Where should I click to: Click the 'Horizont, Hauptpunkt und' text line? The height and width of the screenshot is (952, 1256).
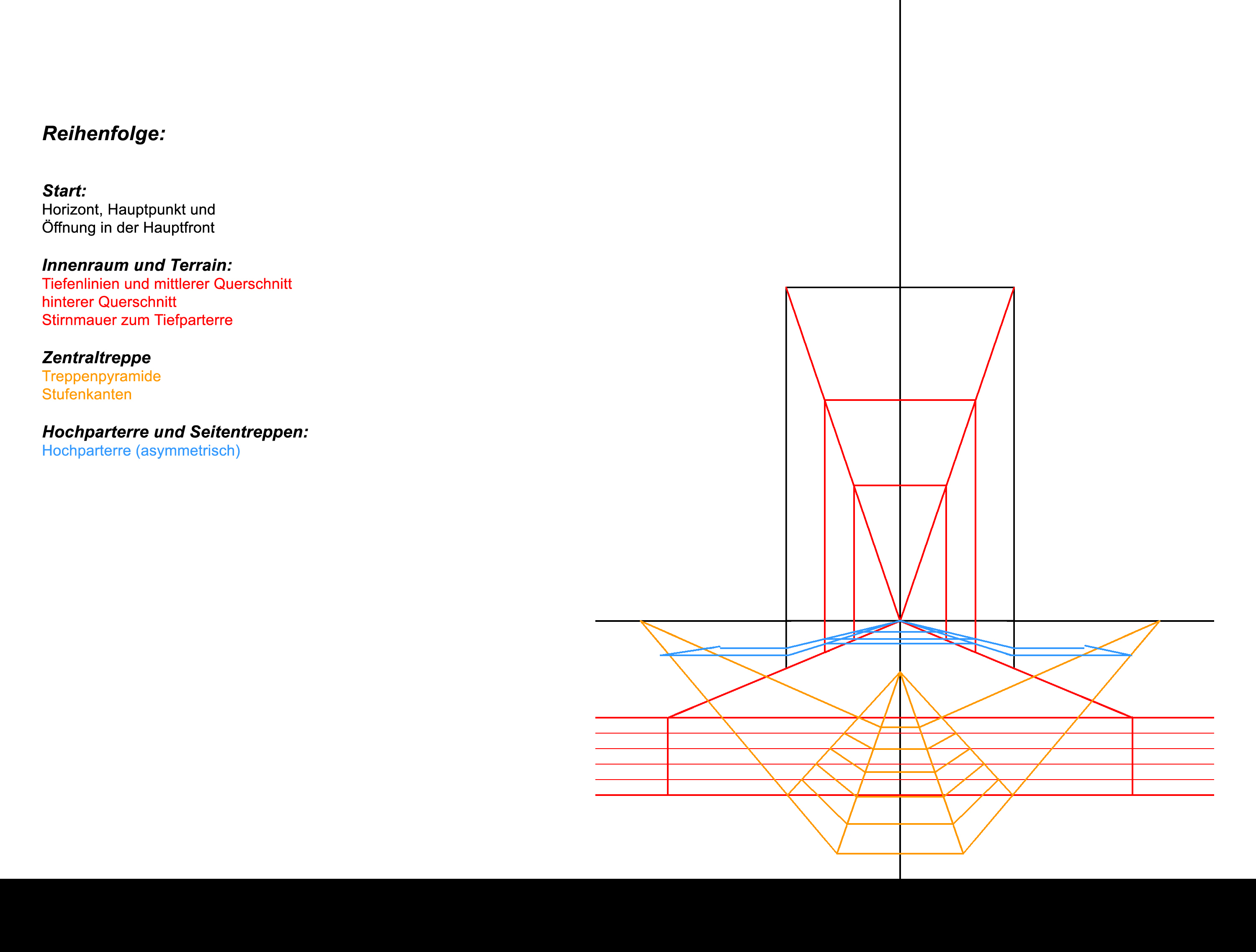[x=129, y=210]
